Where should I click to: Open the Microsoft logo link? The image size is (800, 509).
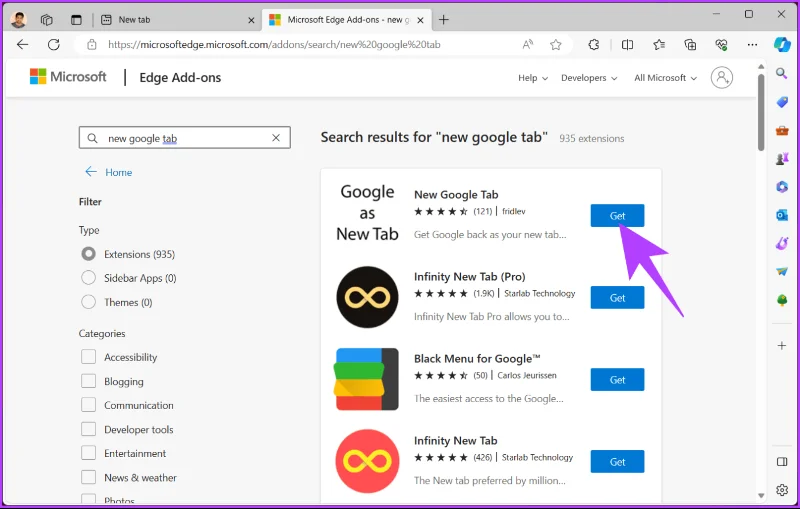click(68, 77)
